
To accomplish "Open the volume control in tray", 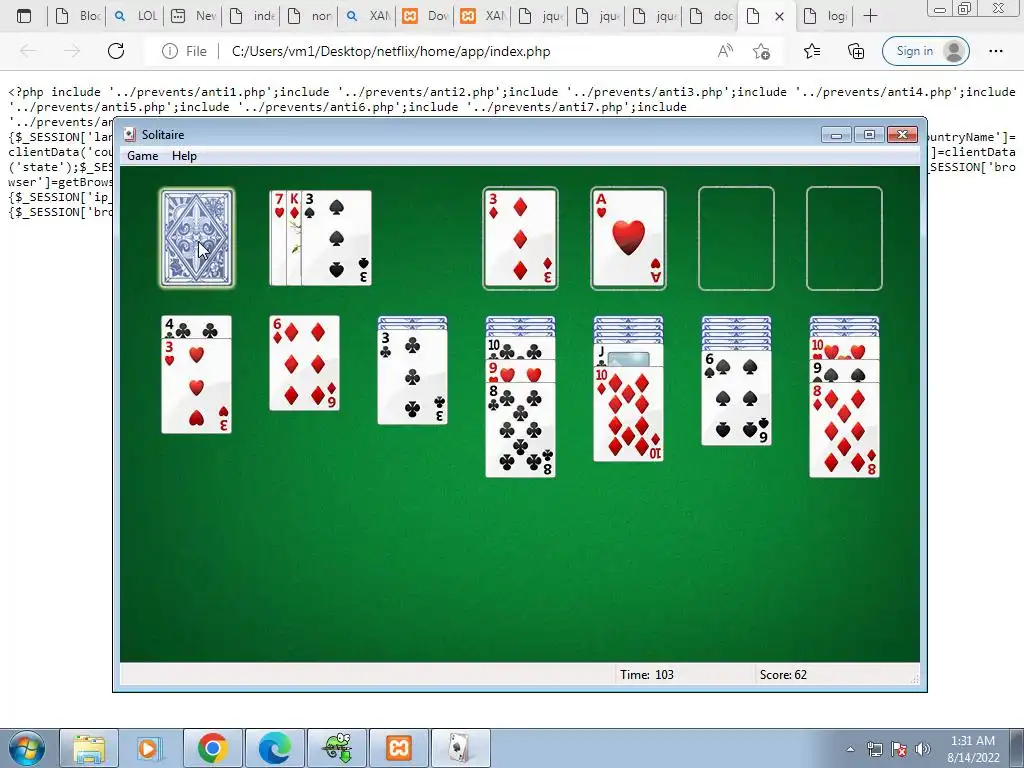I will point(923,749).
